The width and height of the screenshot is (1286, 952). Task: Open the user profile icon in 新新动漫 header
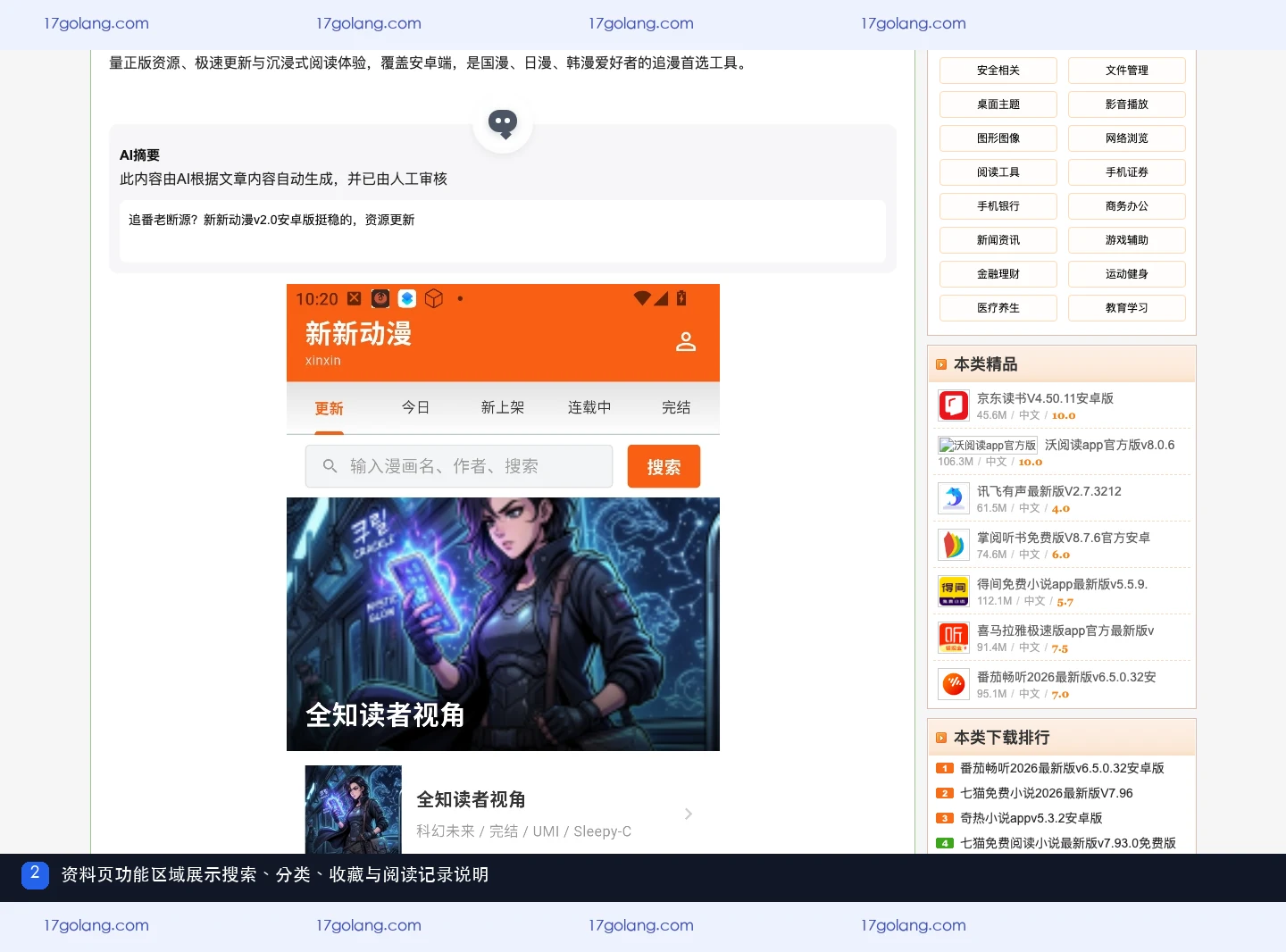(x=686, y=341)
